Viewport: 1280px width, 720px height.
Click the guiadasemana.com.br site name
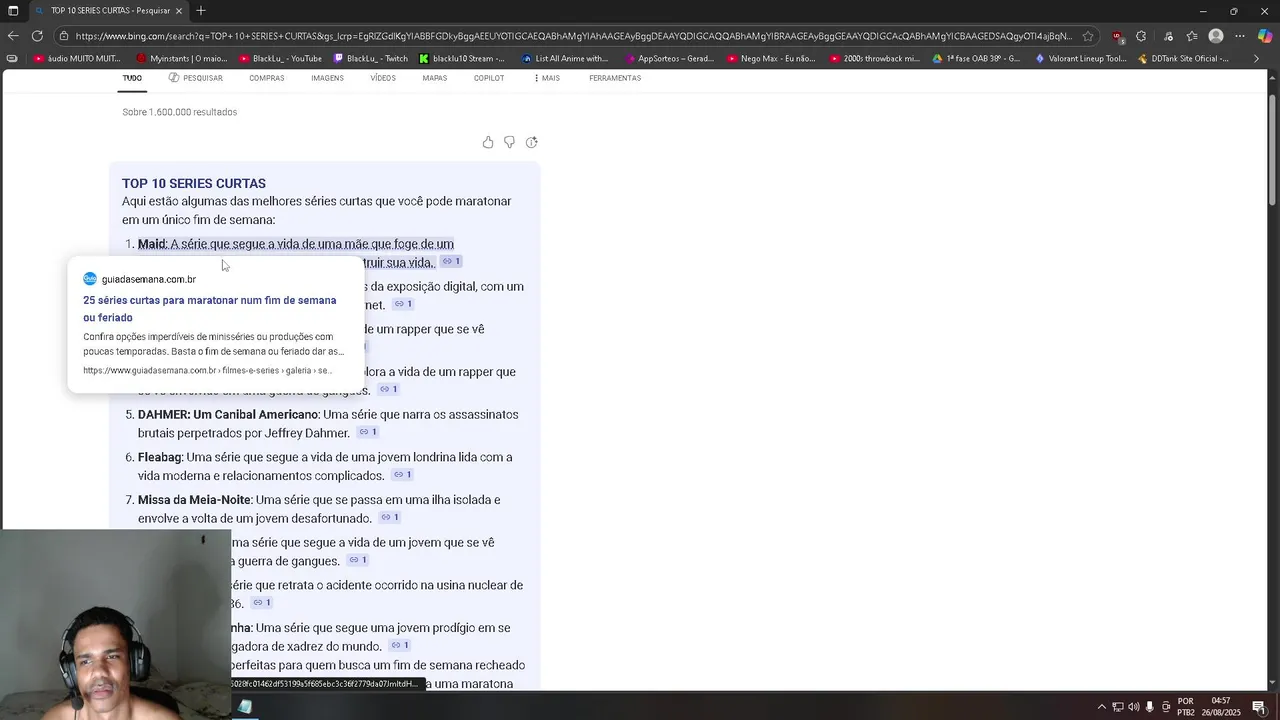click(149, 279)
